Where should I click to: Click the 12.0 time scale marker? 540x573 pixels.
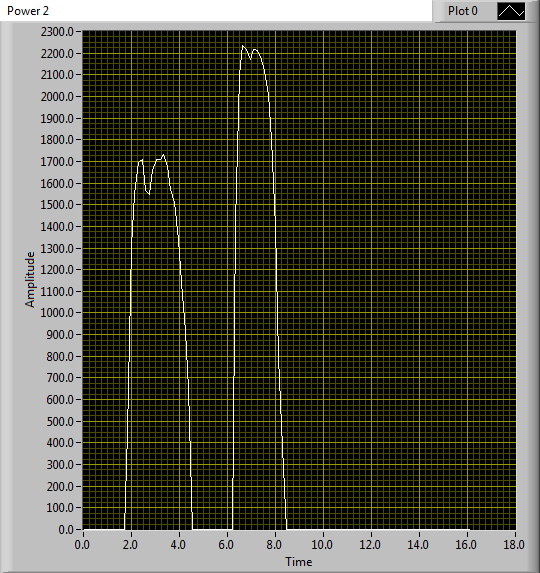(370, 545)
